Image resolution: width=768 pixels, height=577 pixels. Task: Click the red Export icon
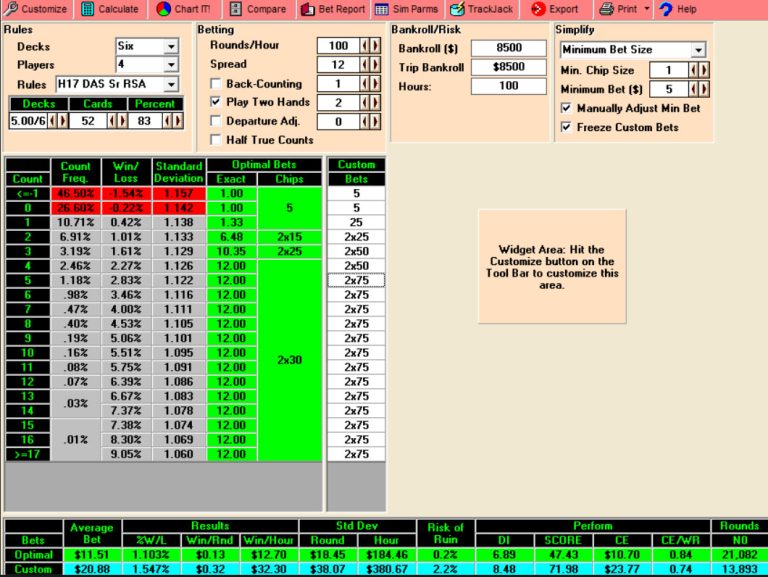point(538,8)
